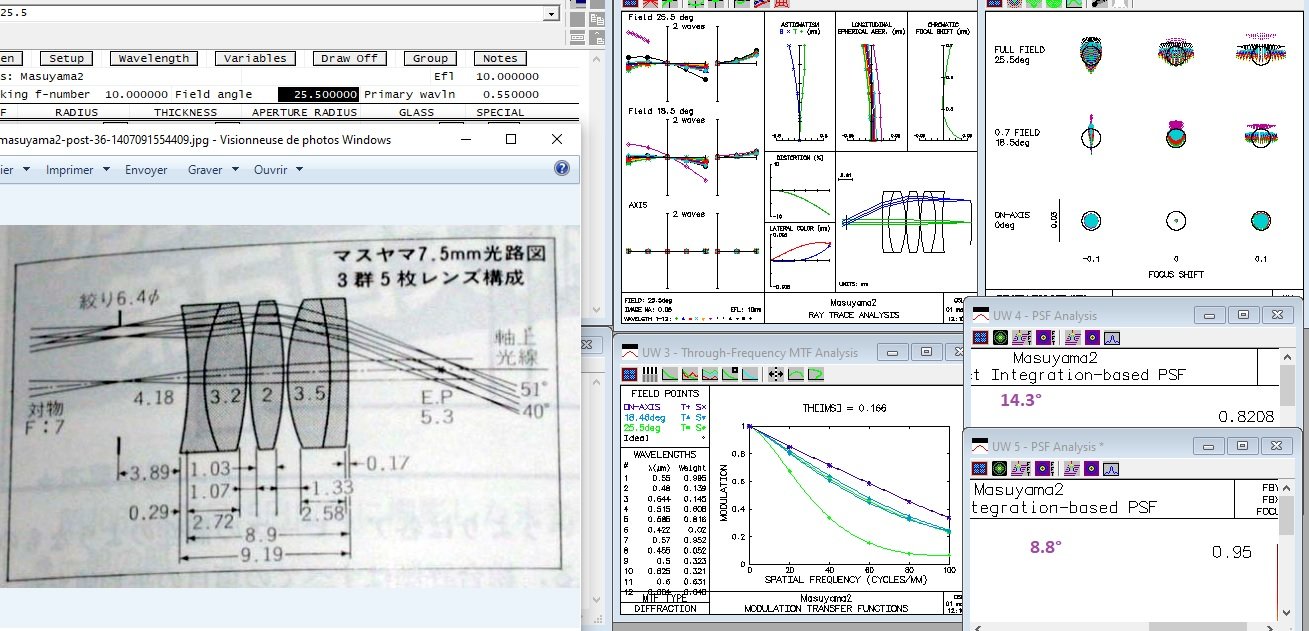Screen dimensions: 1309x631
Task: Click the Setup button in the lens spreadsheet
Action: (x=67, y=58)
